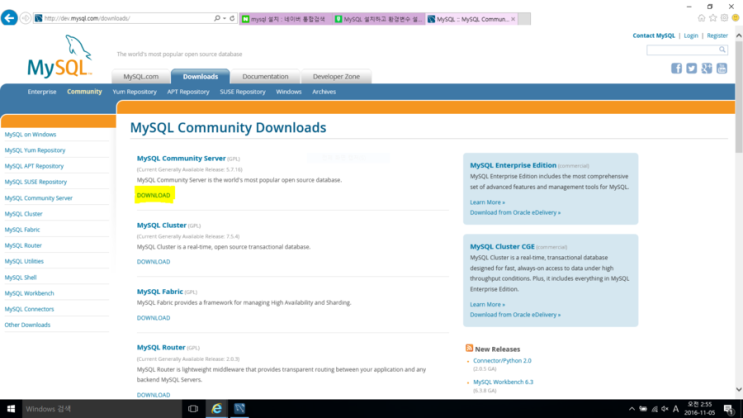Viewport: 743px width, 418px height.
Task: Click the browser back arrow button
Action: click(x=9, y=18)
